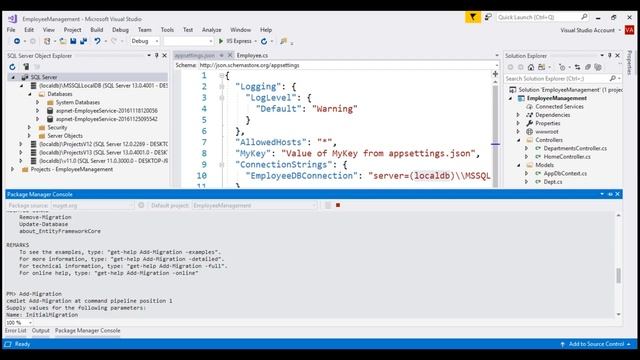Open the Tools menu
The width and height of the screenshot is (640, 360).
point(167,30)
